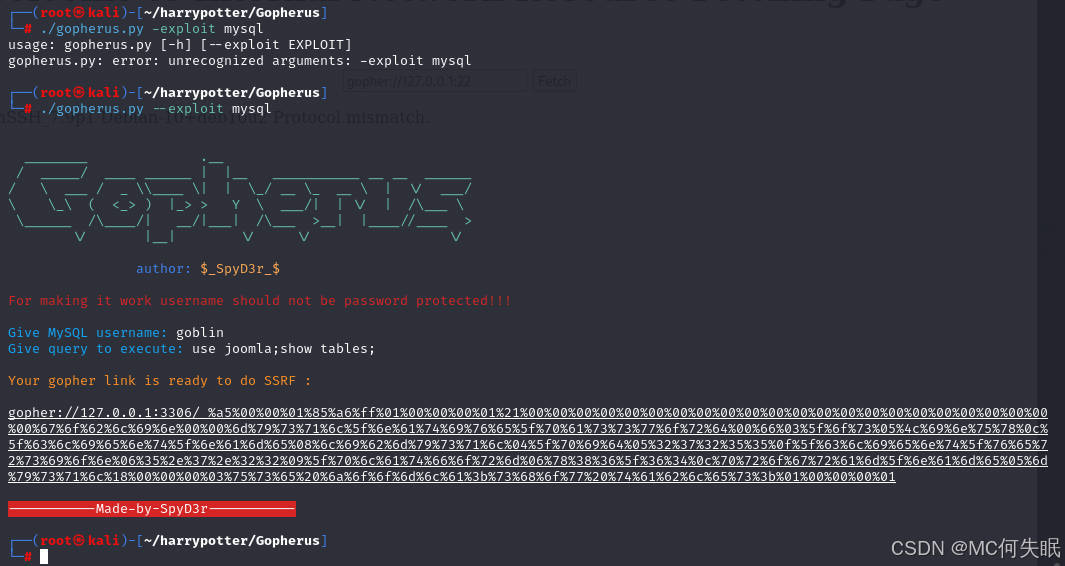Click the faint Fetch button behind the terminal
Image resolution: width=1065 pixels, height=566 pixels.
[554, 82]
